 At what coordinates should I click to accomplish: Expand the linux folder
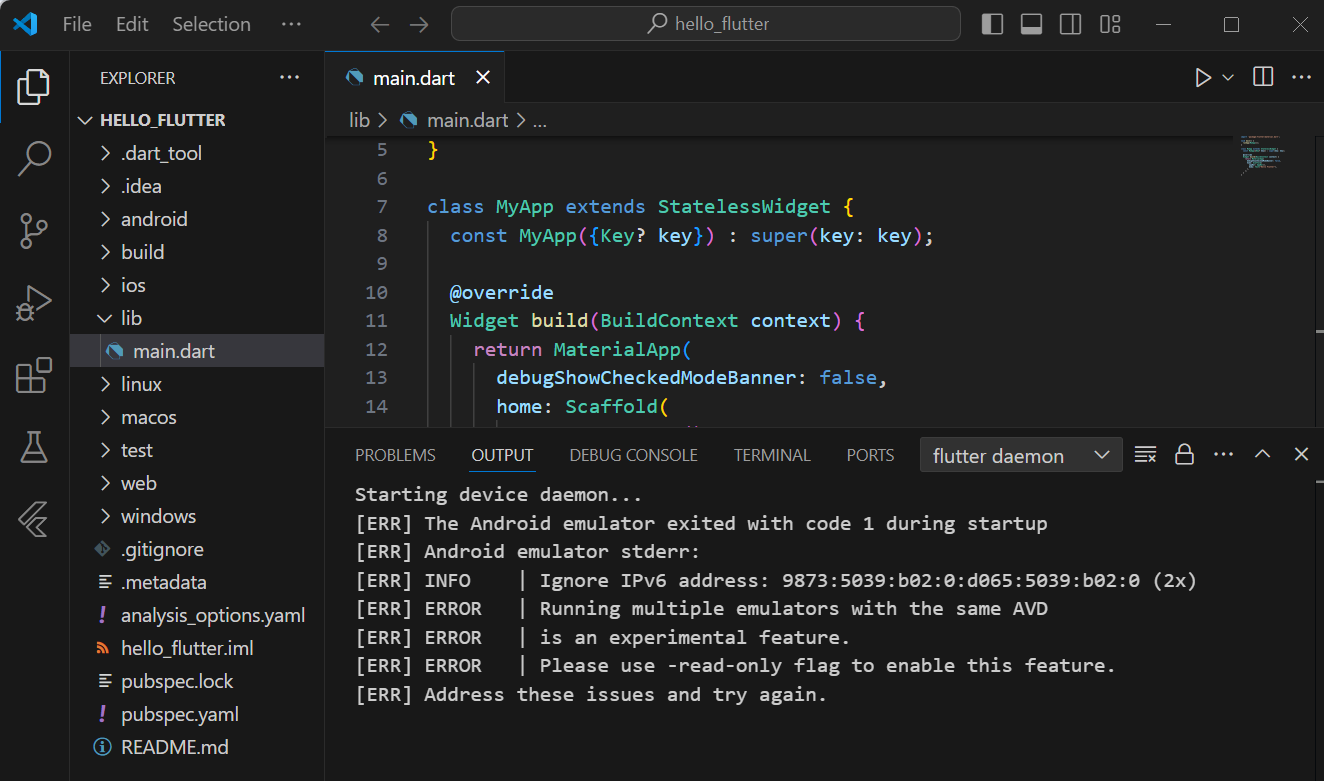197,384
